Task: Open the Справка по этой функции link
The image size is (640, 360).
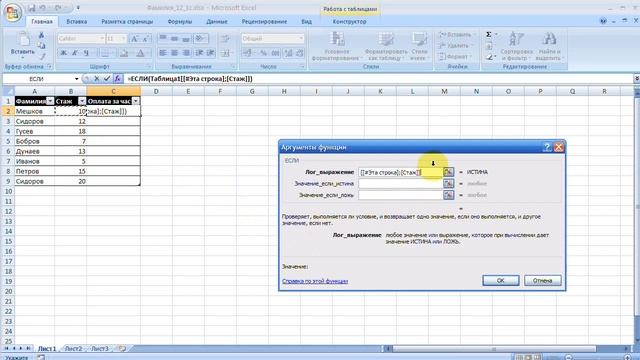Action: (315, 281)
